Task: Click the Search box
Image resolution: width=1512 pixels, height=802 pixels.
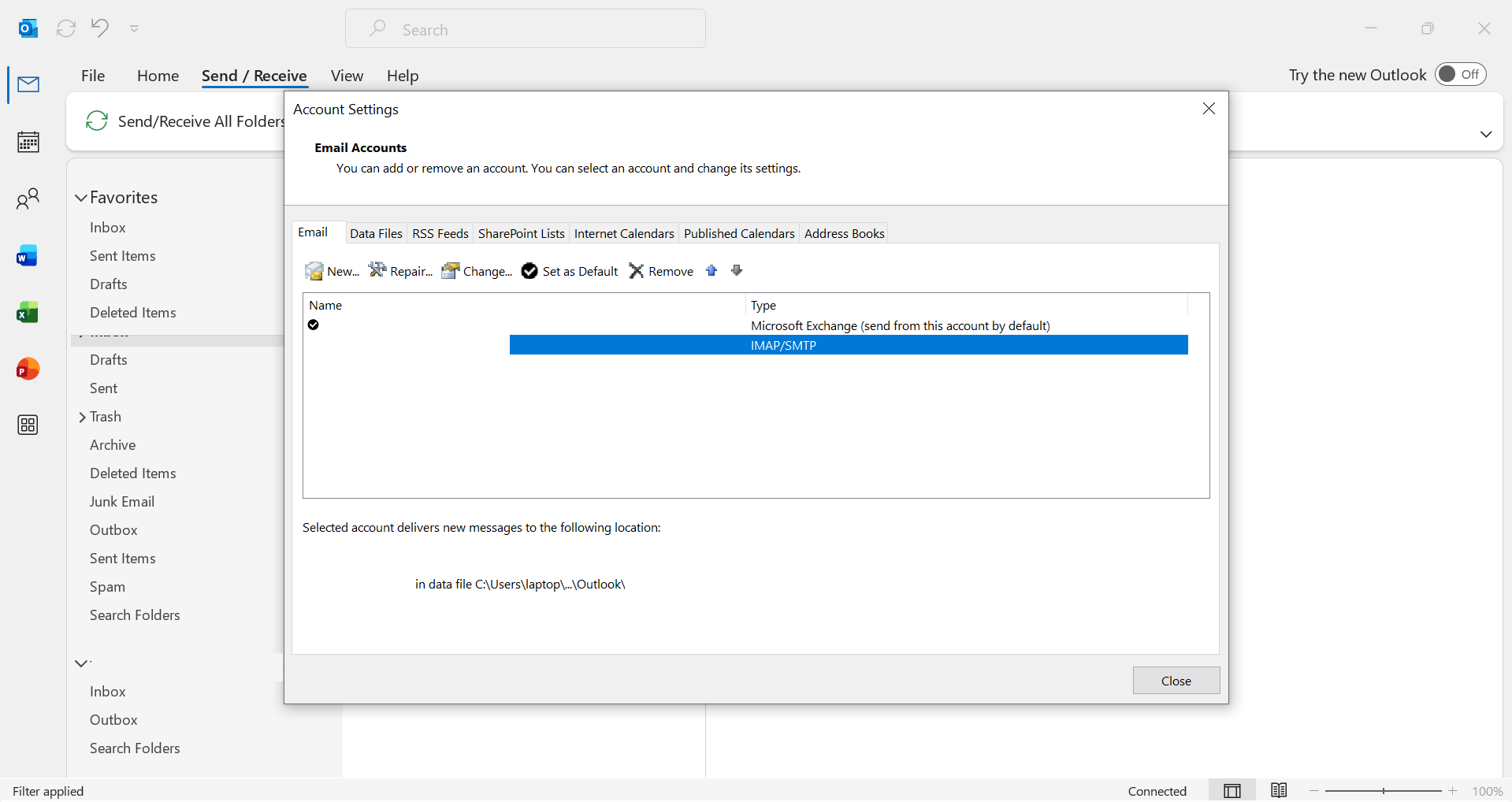Action: pyautogui.click(x=526, y=29)
